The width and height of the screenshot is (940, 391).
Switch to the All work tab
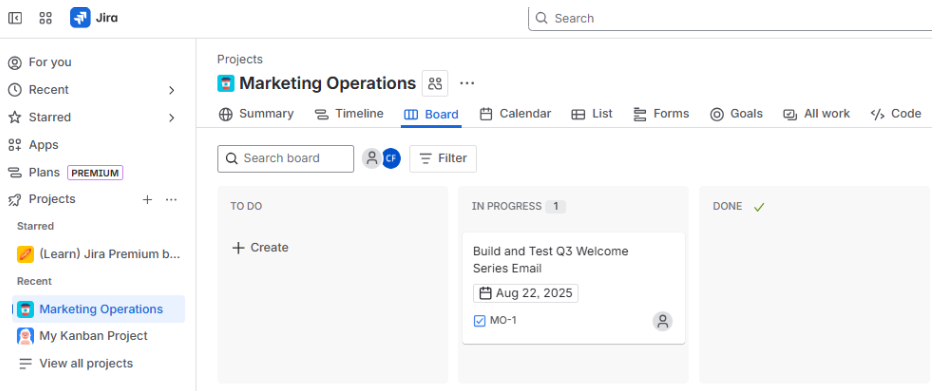pyautogui.click(x=817, y=114)
